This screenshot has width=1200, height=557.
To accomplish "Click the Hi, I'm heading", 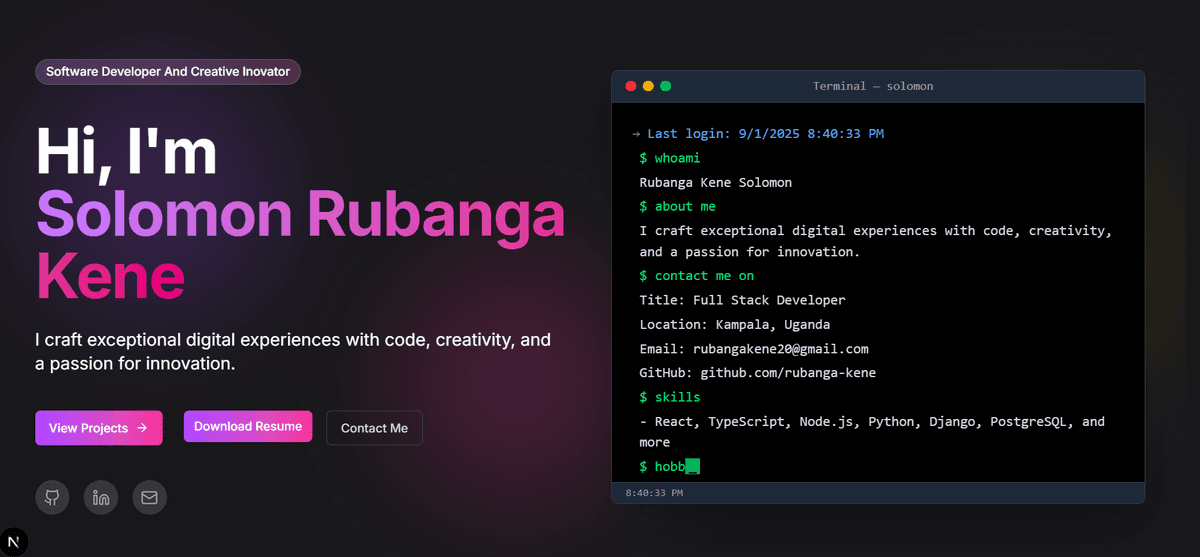I will 127,152.
